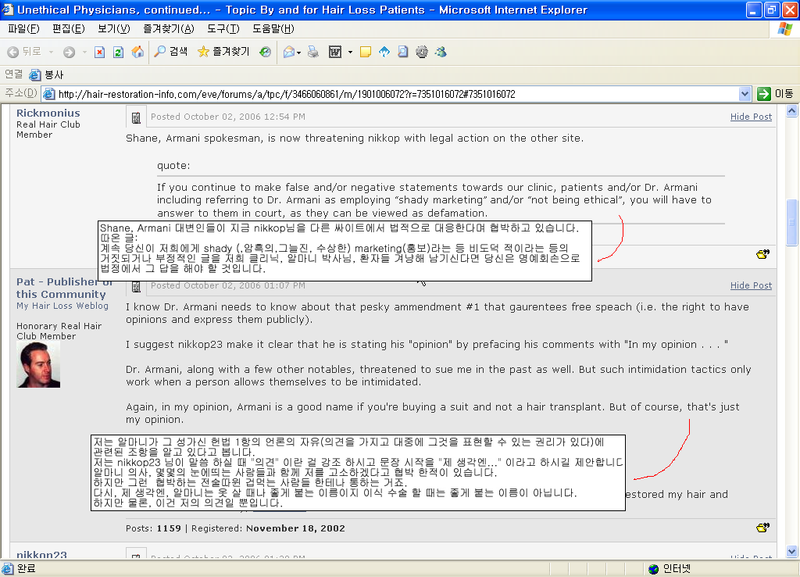Open the Messenger toolbar icon

[441, 52]
